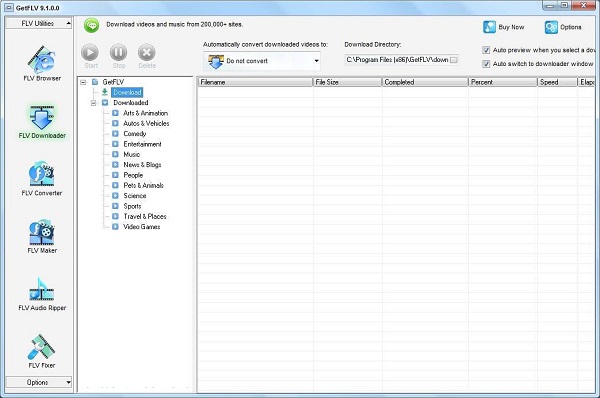Image resolution: width=600 pixels, height=398 pixels.
Task: Expand the FLV Utilities panel header
Action: (x=39, y=23)
